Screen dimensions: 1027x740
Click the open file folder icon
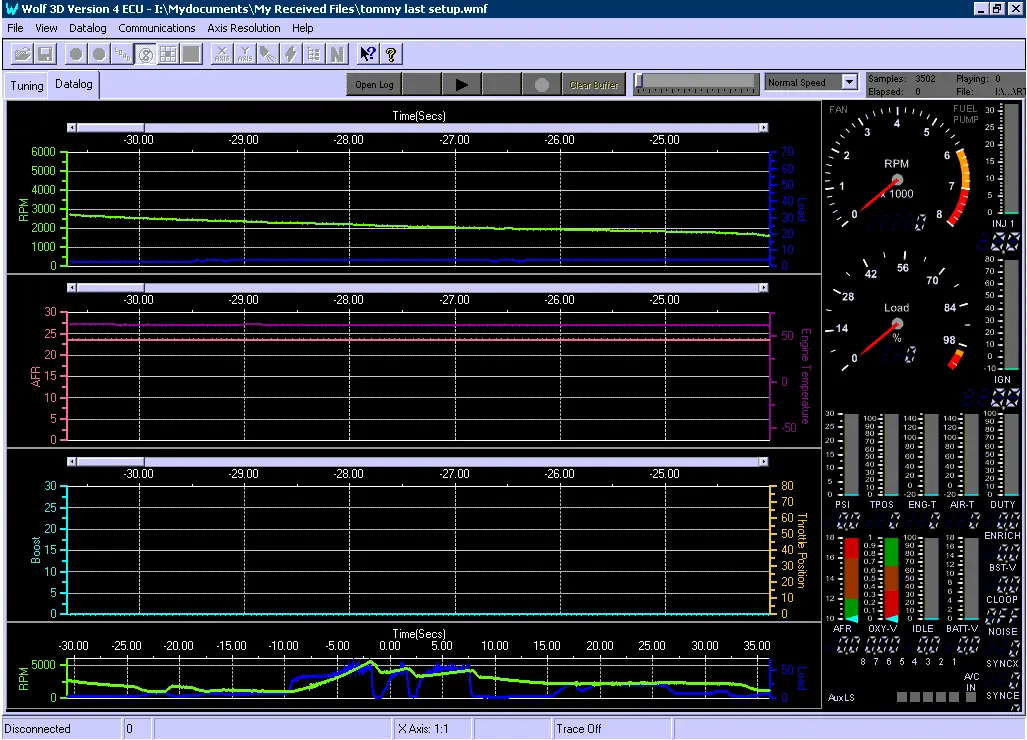(22, 54)
